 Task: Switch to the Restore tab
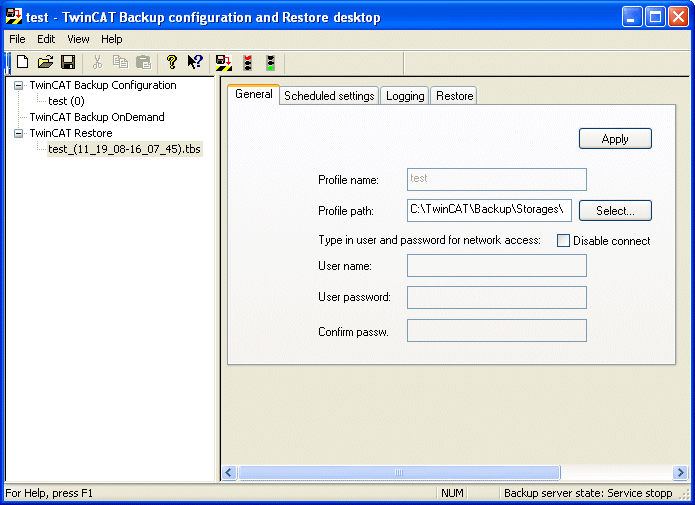tap(454, 96)
